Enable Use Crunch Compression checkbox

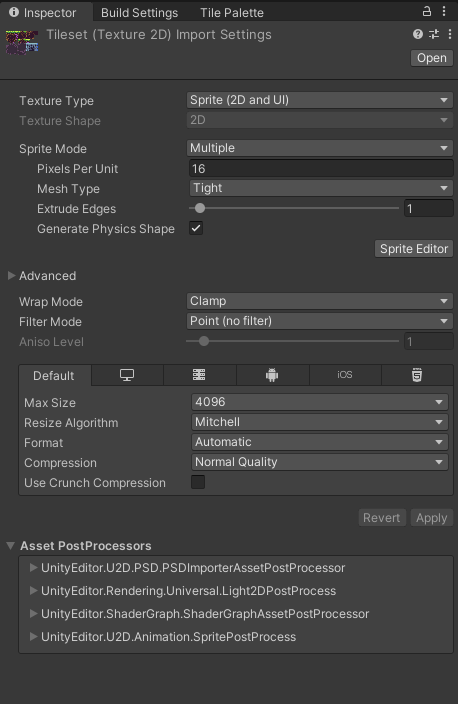coord(198,482)
